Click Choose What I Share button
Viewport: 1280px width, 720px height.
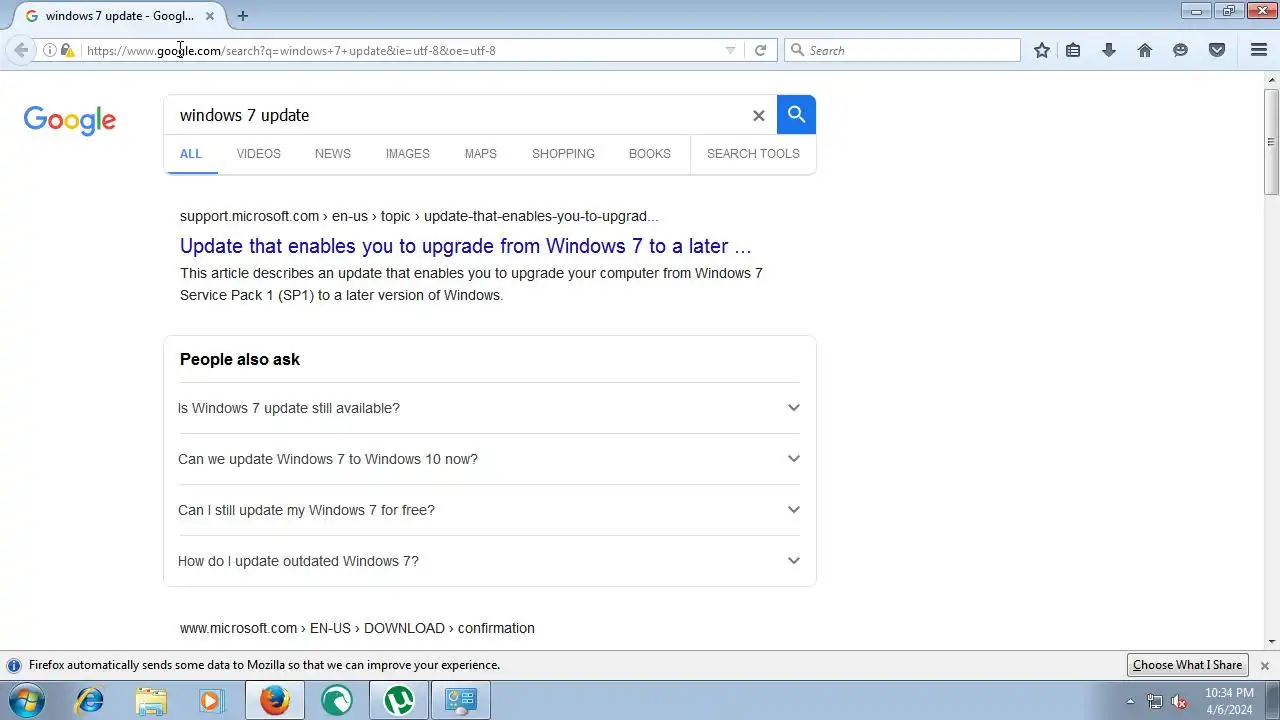pos(1187,665)
